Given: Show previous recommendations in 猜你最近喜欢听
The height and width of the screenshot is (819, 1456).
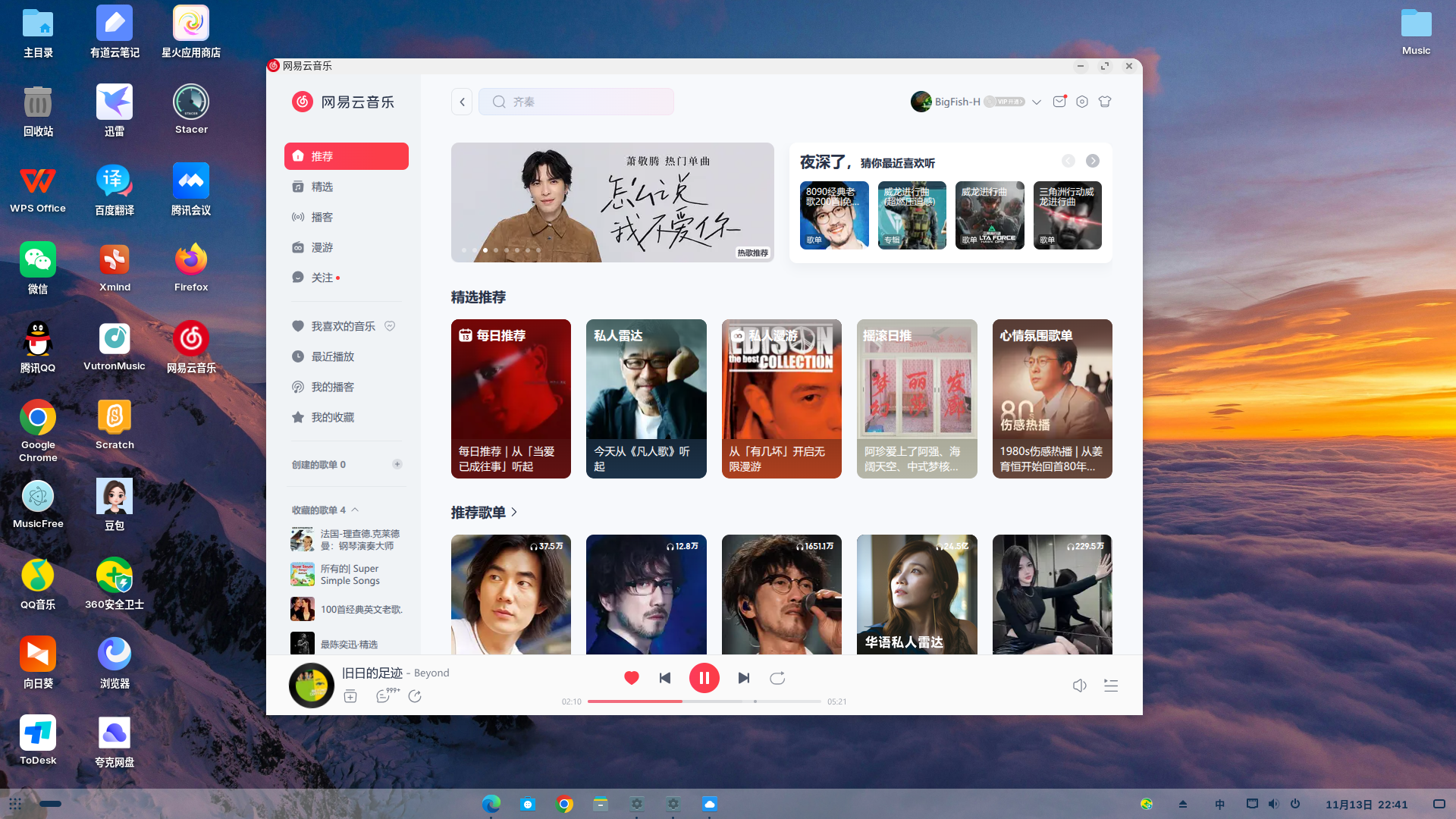Looking at the screenshot, I should [1068, 161].
